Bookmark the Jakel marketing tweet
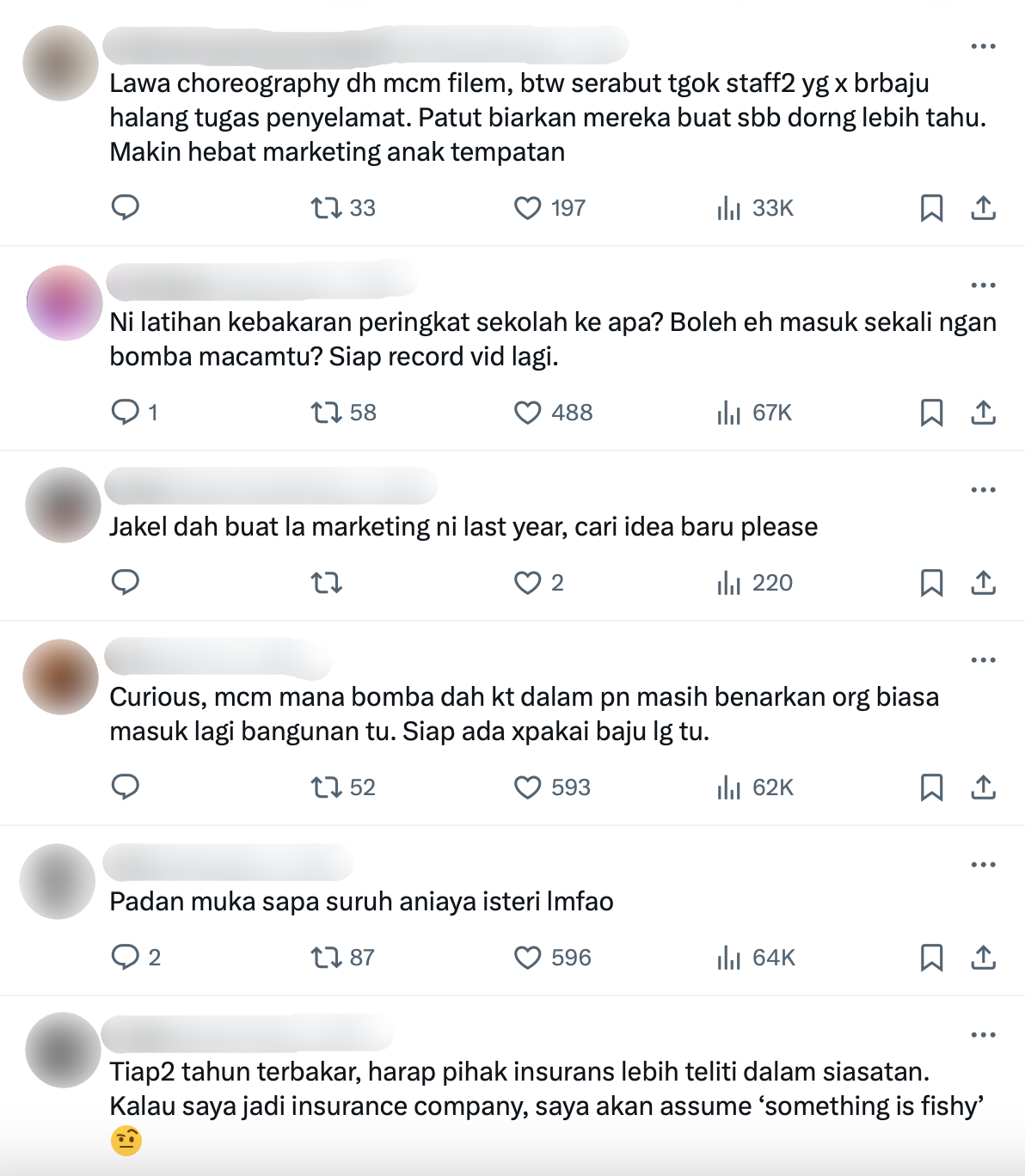Image resolution: width=1025 pixels, height=1176 pixels. [931, 583]
